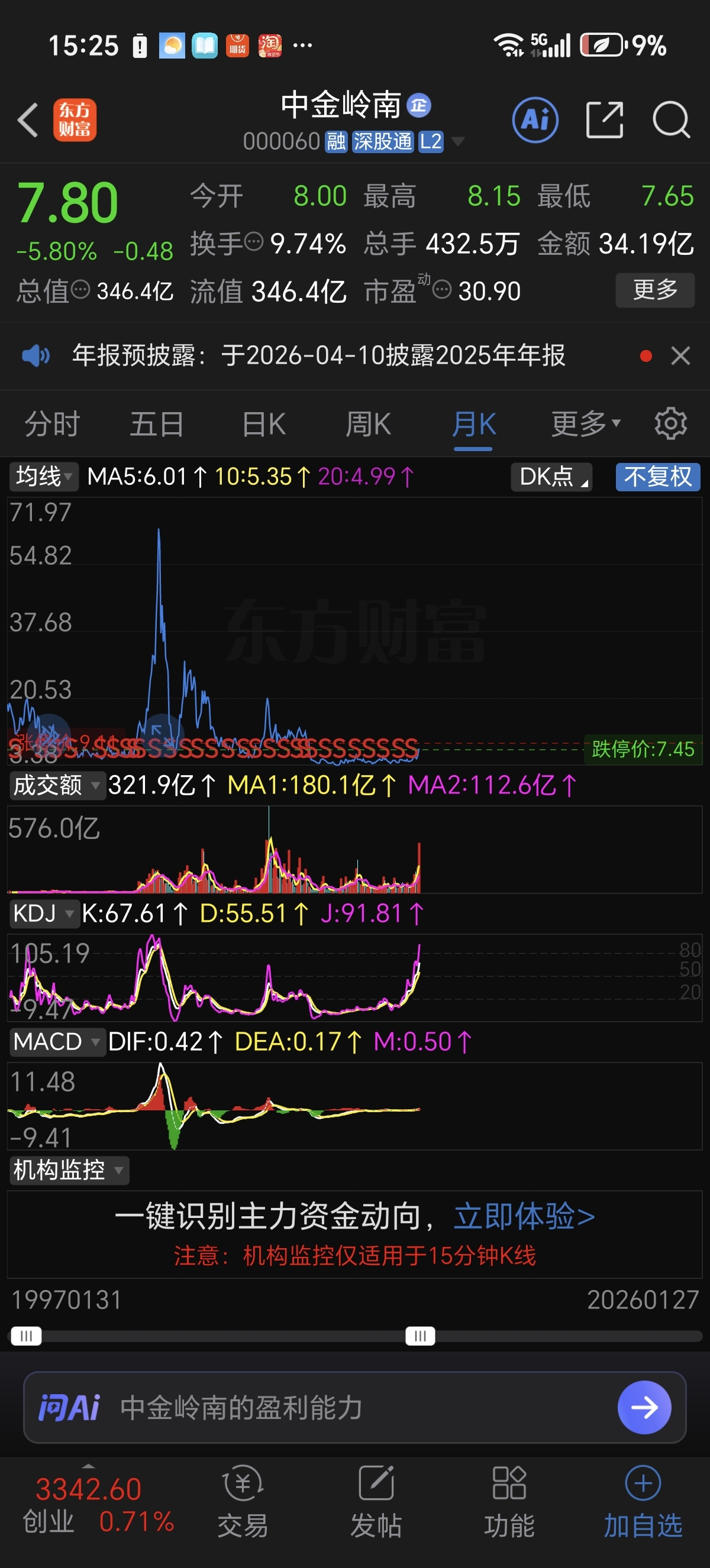710x1568 pixels.
Task: Tap the 淘宝 notification icon
Action: click(270, 46)
